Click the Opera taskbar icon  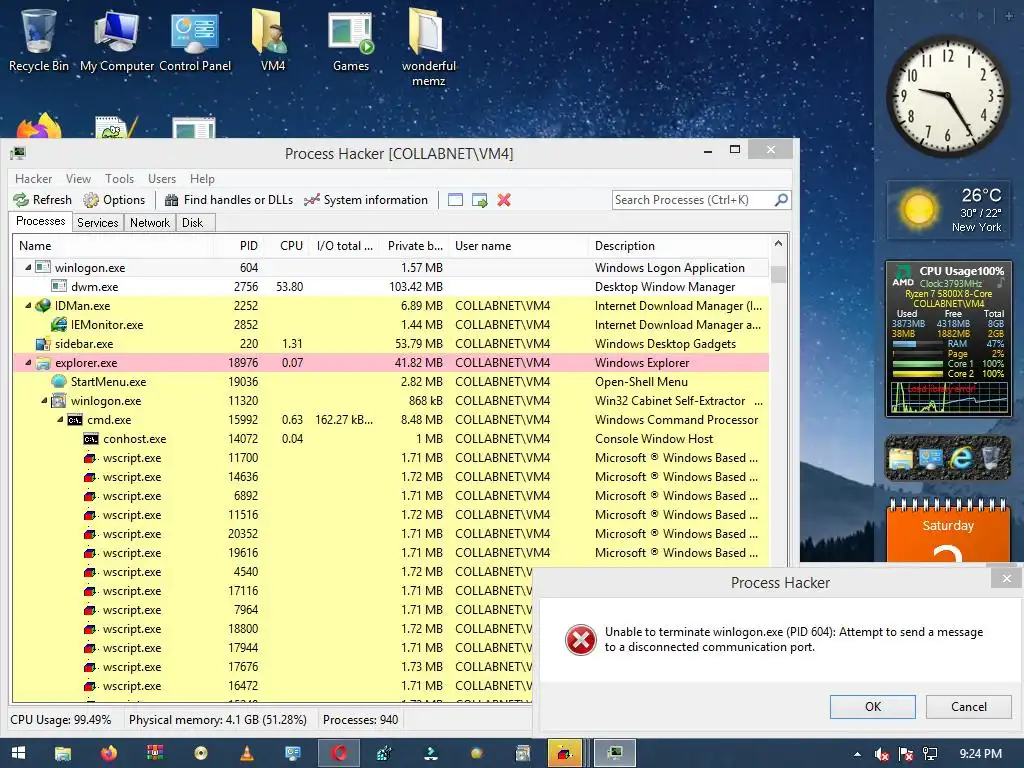338,753
